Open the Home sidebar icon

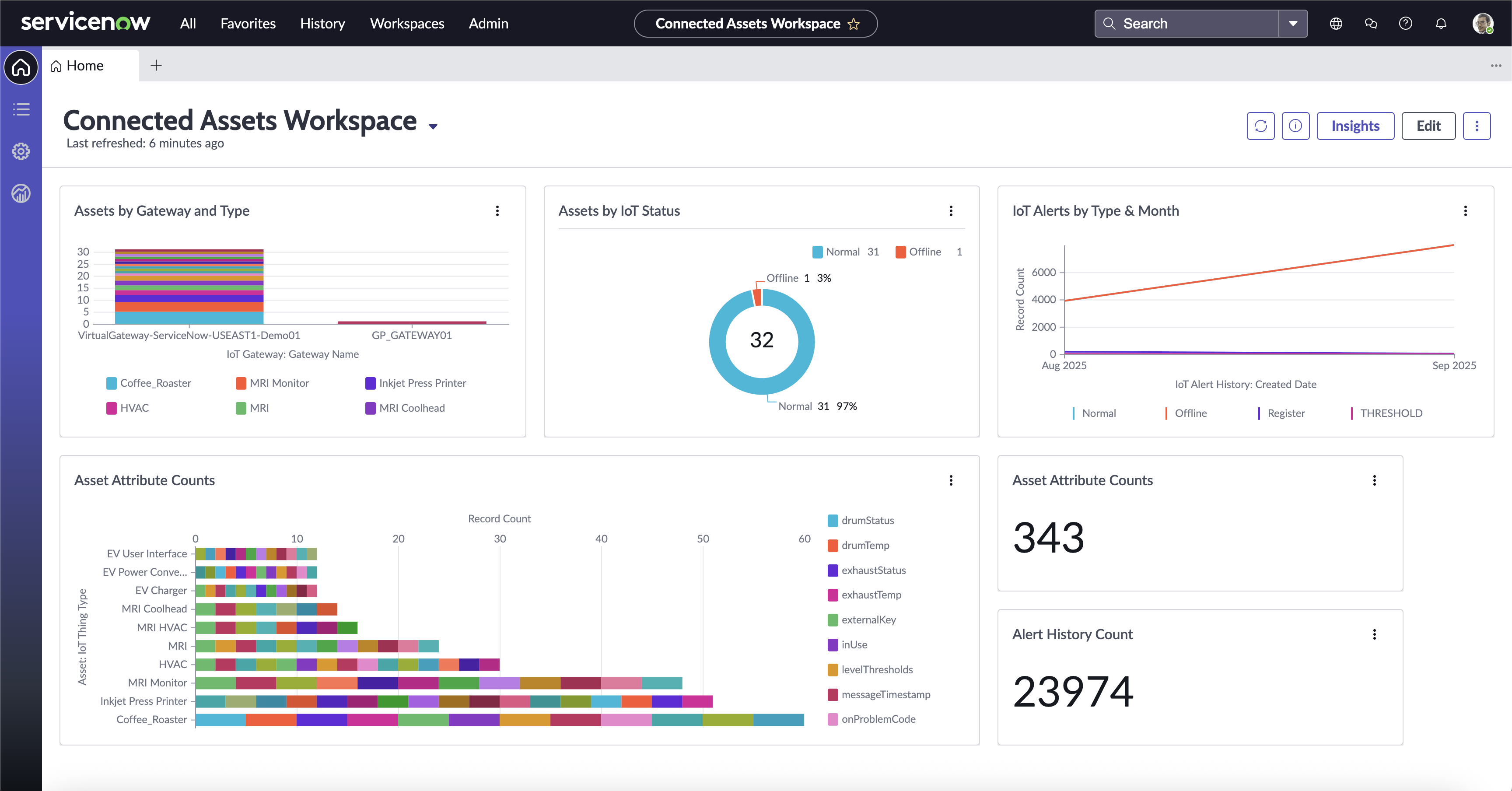pyautogui.click(x=21, y=67)
